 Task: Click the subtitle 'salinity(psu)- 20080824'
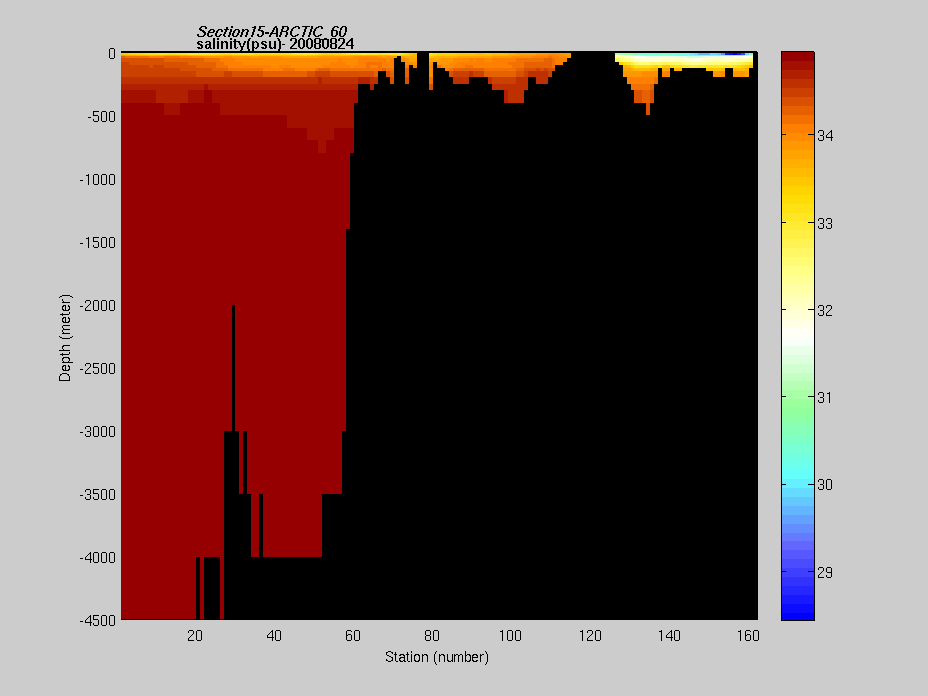275,44
